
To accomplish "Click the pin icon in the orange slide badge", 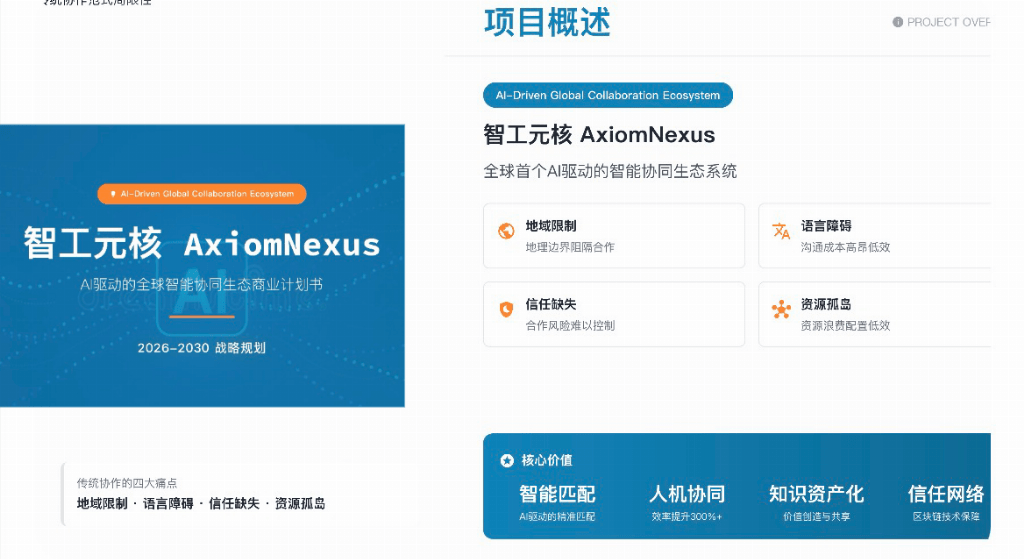I will tap(112, 194).
